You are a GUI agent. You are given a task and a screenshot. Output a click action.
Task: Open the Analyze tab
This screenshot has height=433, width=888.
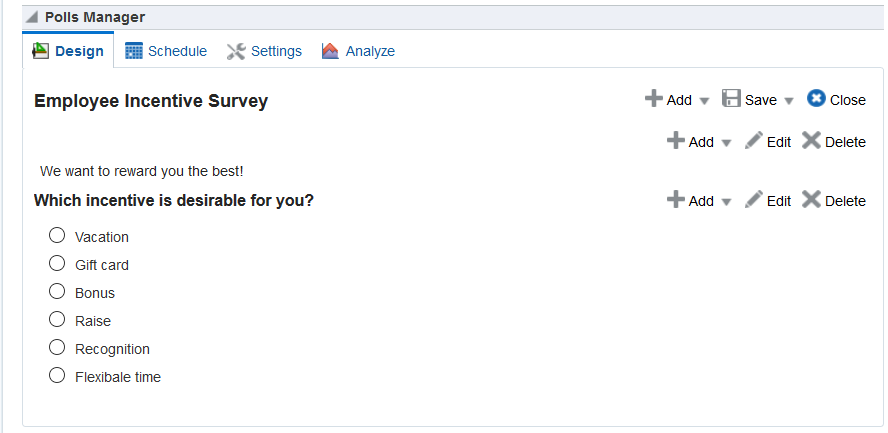tap(370, 51)
